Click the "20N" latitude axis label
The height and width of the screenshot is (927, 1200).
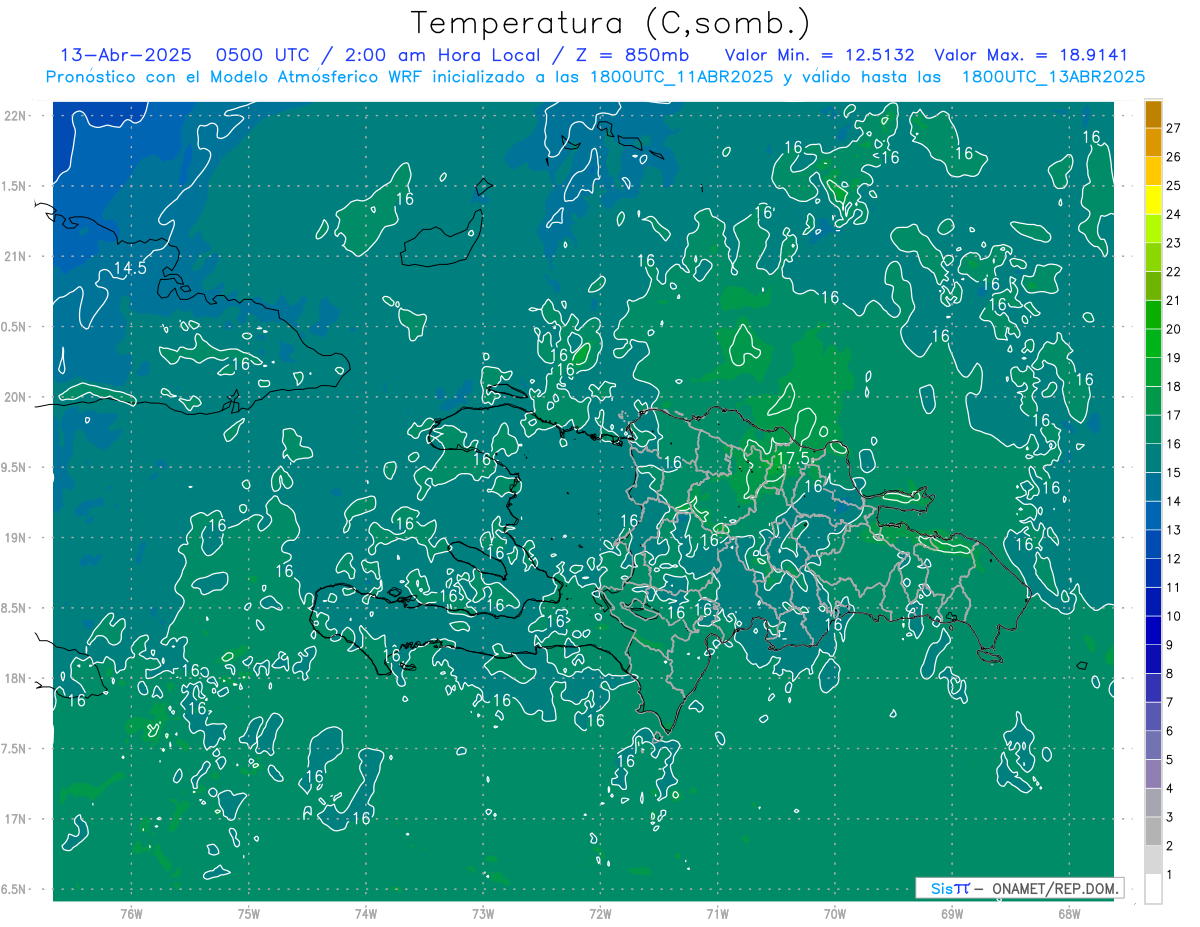[x=15, y=397]
